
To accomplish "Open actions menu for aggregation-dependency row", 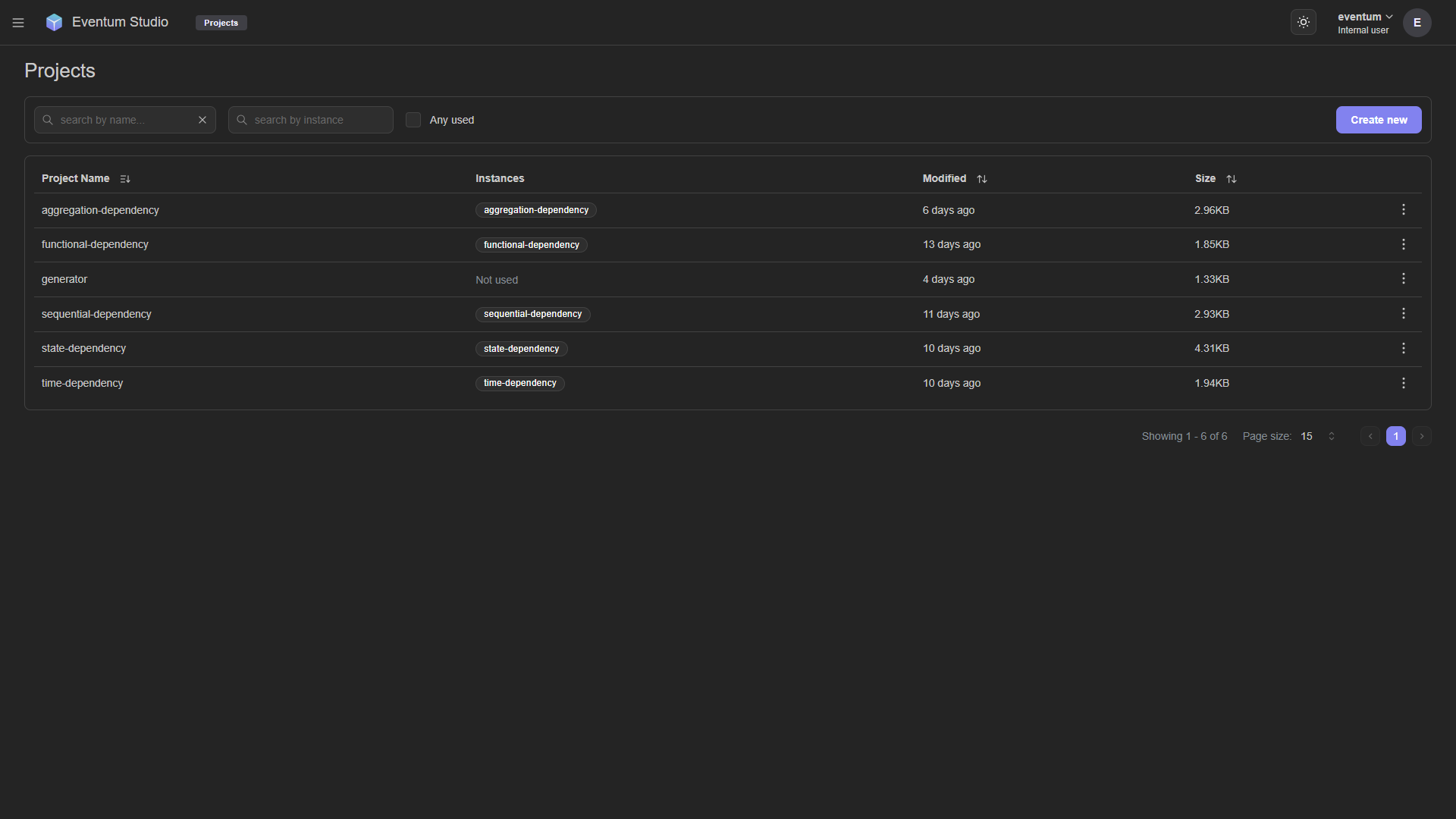I will [x=1403, y=210].
